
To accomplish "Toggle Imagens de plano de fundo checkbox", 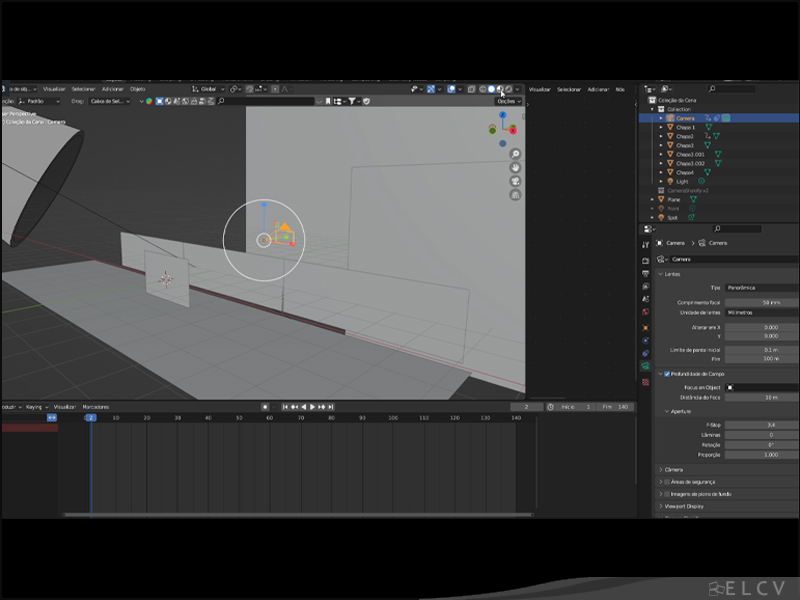I will 667,494.
